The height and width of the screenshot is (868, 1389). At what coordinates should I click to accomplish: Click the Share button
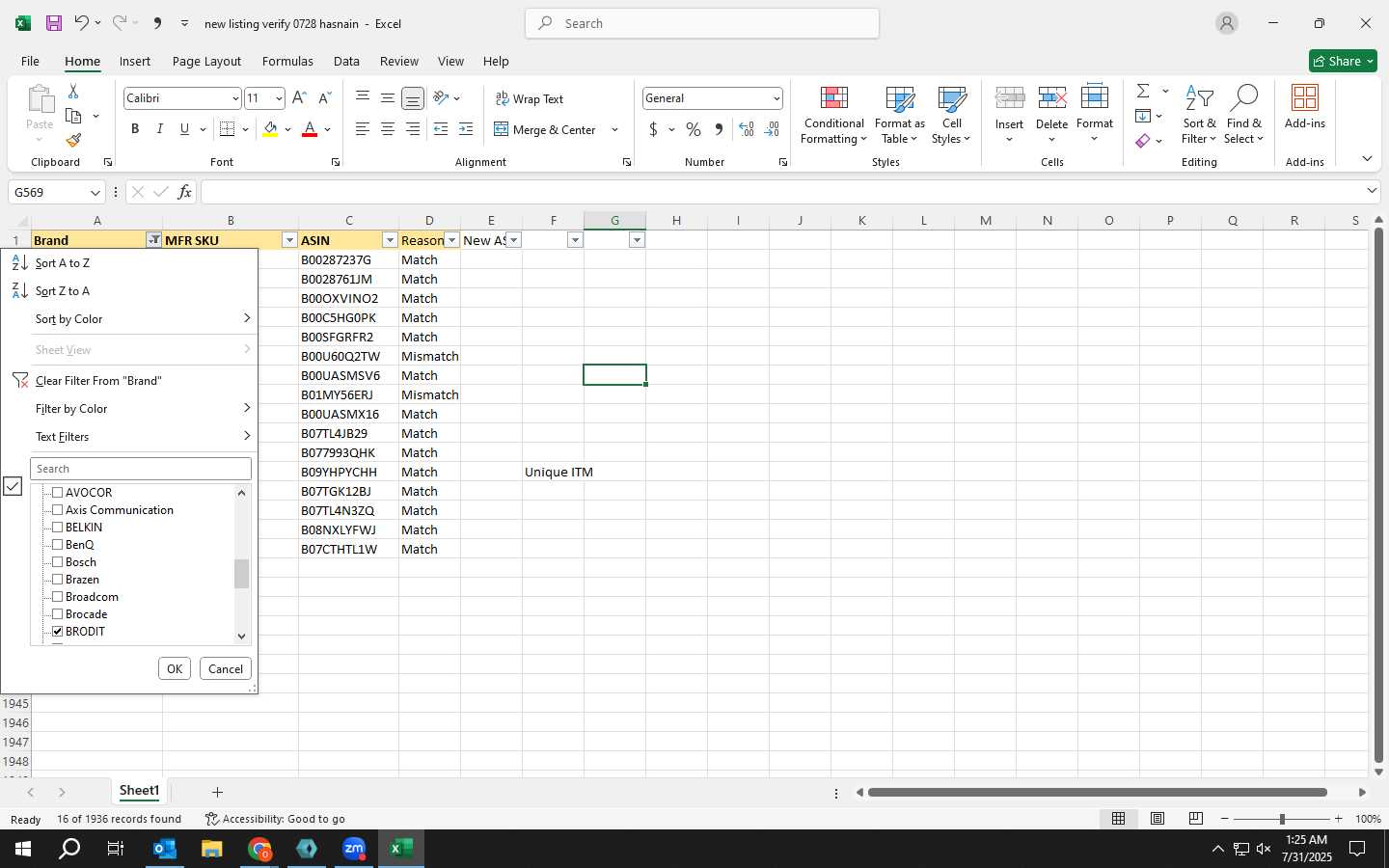pos(1343,61)
